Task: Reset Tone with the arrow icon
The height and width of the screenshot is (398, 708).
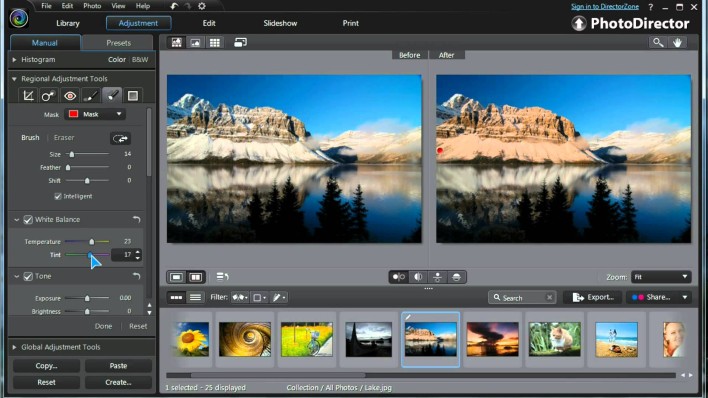Action: [136, 276]
